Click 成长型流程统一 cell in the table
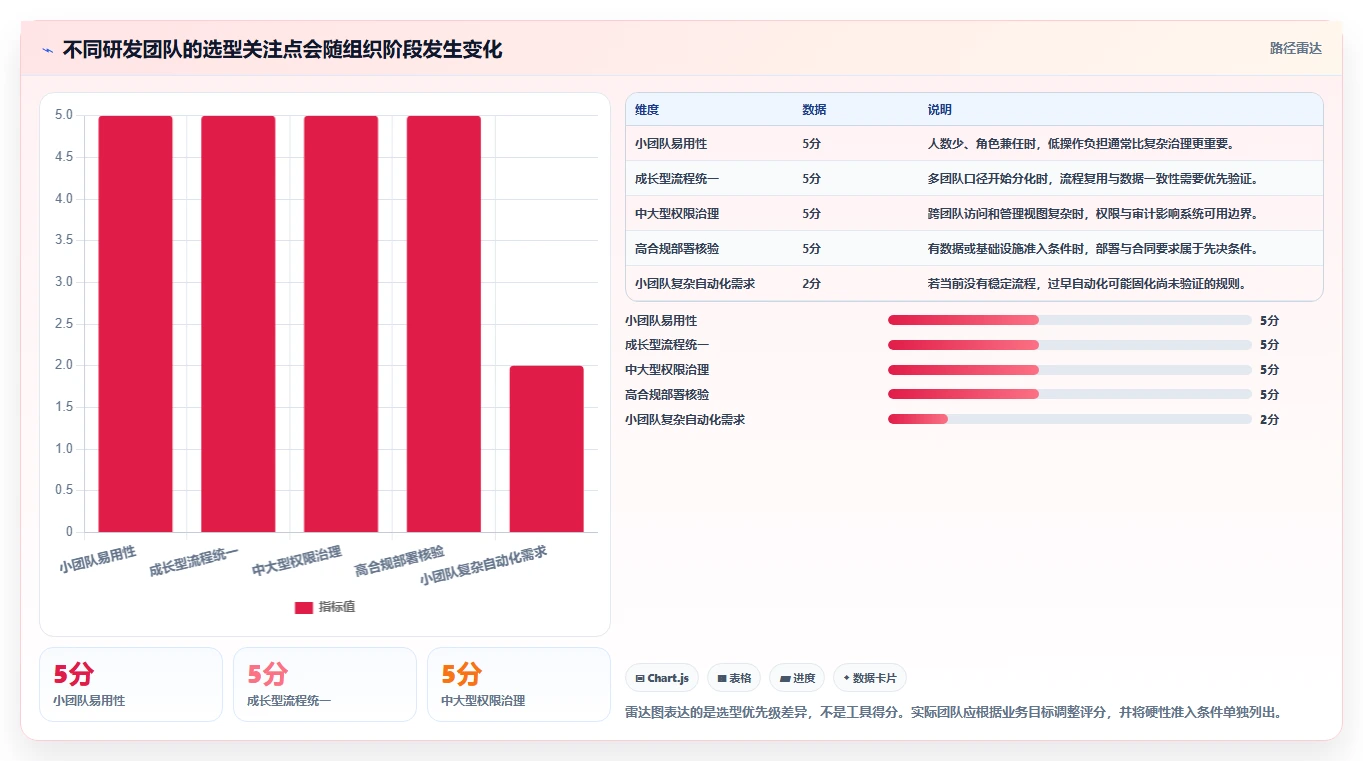Viewport: 1363px width, 761px height. coord(677,179)
